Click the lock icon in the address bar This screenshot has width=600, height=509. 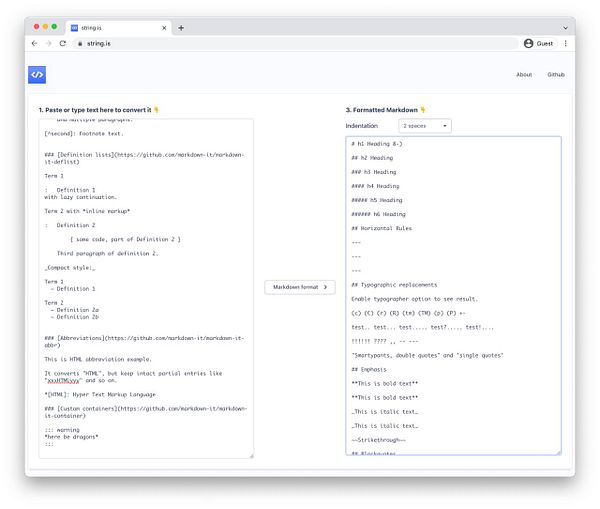coord(80,44)
